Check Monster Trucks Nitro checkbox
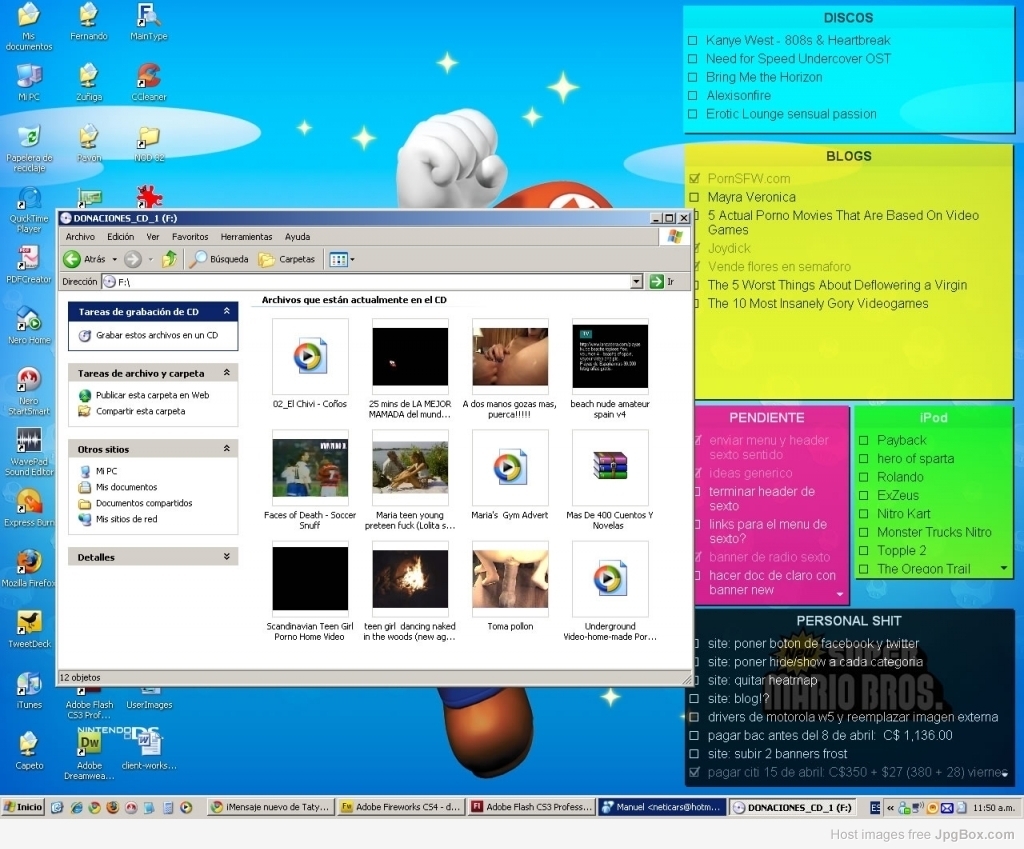Viewport: 1024px width, 849px height. click(x=863, y=532)
